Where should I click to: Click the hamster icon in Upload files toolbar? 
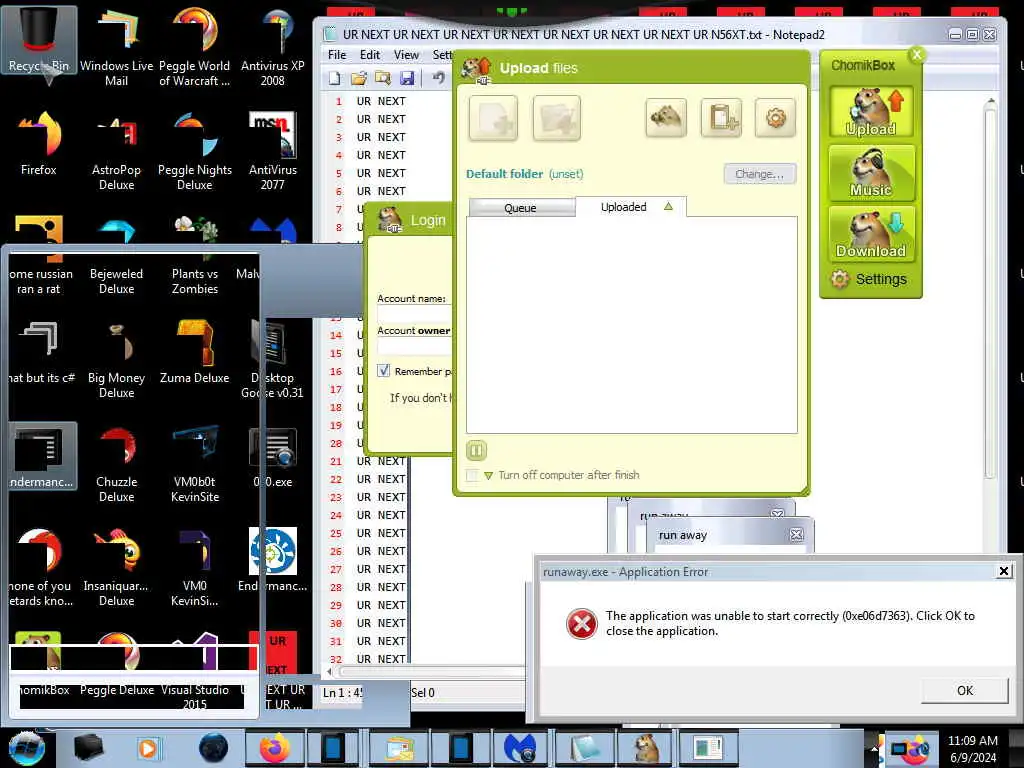pos(665,118)
